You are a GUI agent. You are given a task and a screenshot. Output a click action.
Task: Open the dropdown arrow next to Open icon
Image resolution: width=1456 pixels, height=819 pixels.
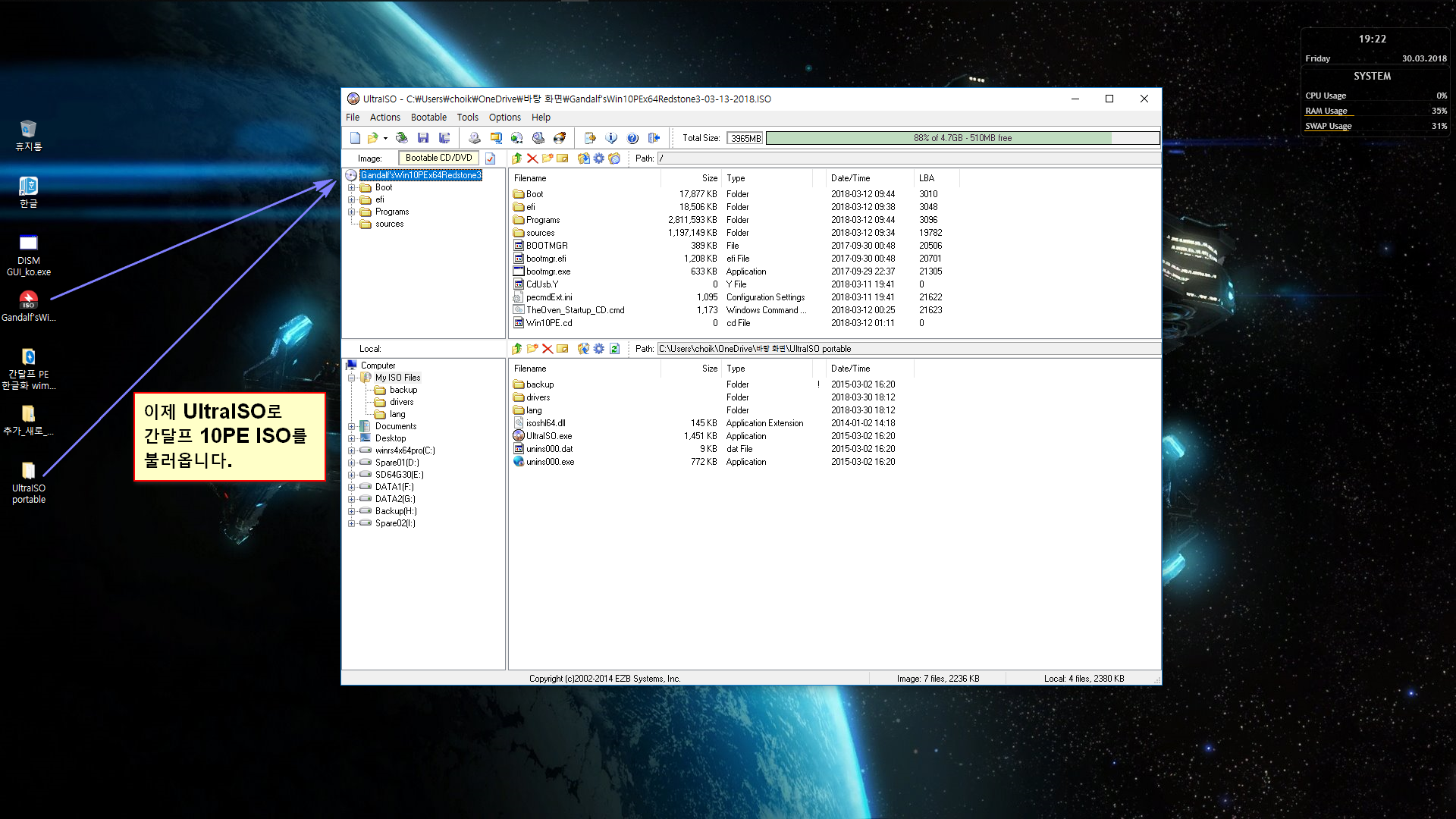coord(385,138)
